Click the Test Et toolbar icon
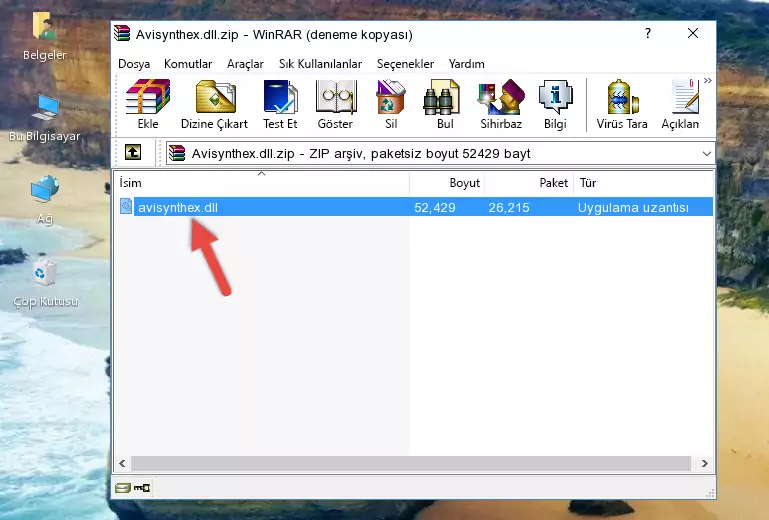Image resolution: width=769 pixels, height=520 pixels. [280, 104]
